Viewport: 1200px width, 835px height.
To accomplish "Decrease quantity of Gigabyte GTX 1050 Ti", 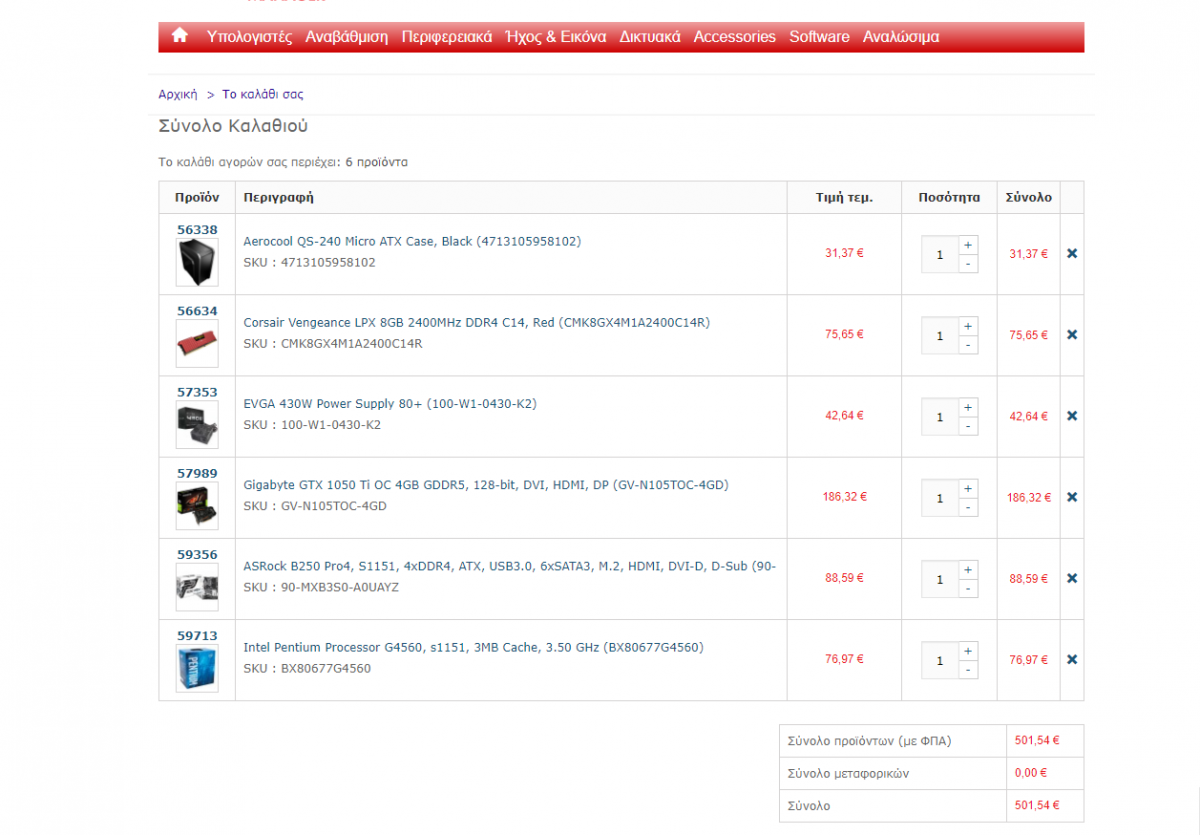I will (968, 507).
